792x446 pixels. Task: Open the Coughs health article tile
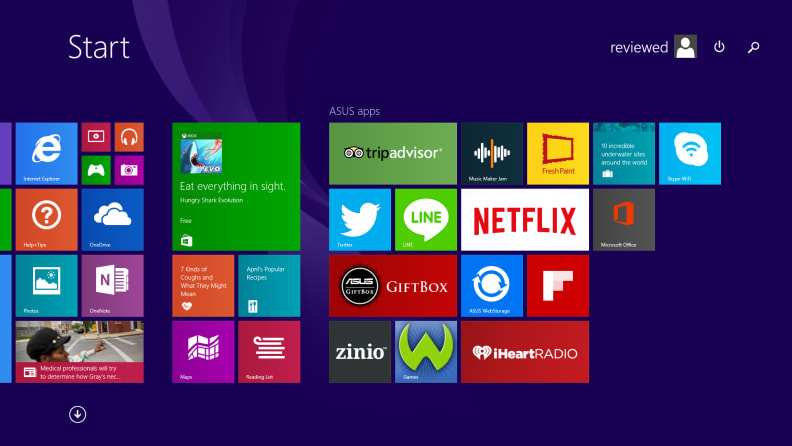tap(203, 286)
